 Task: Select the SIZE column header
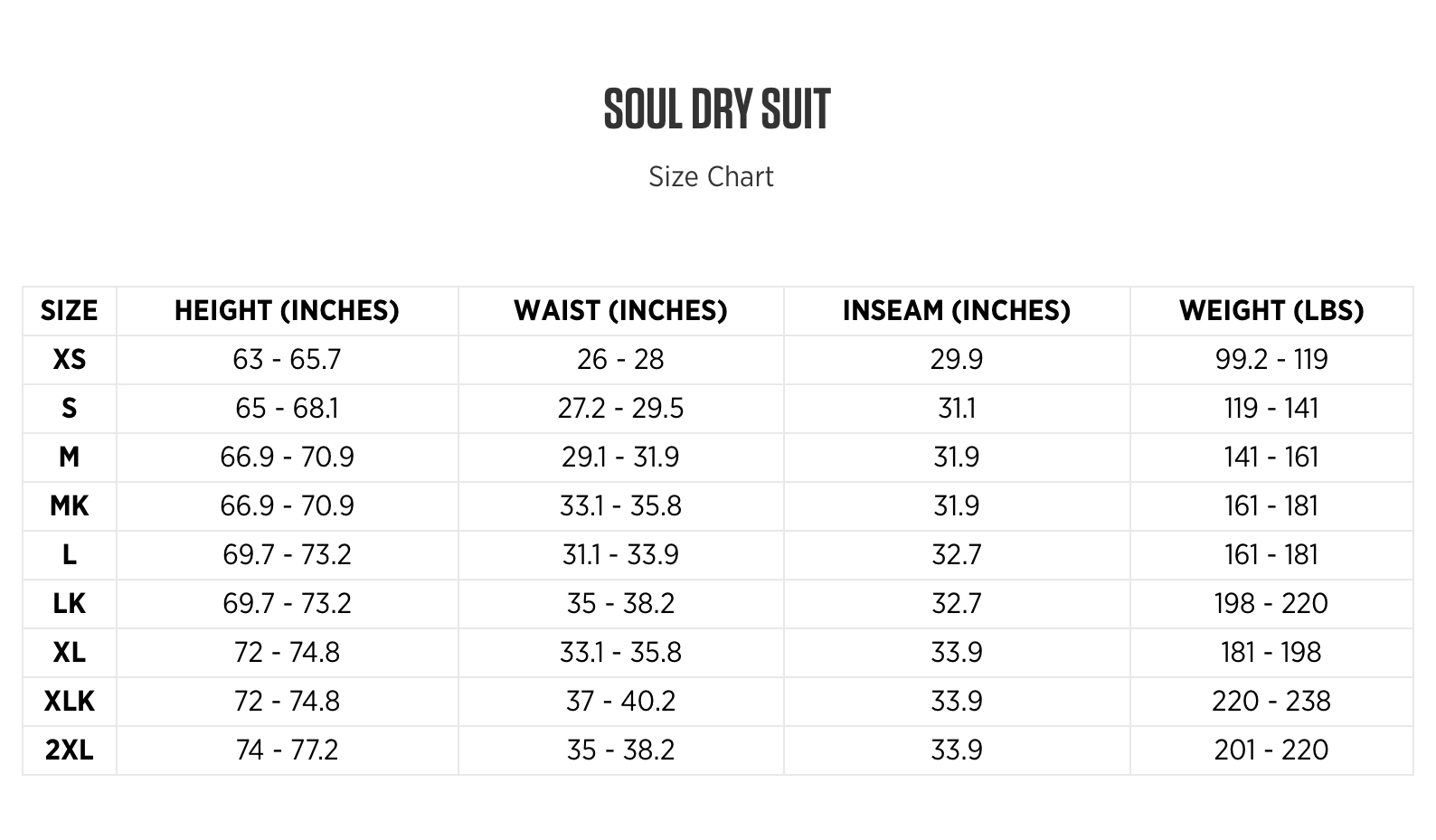(69, 311)
